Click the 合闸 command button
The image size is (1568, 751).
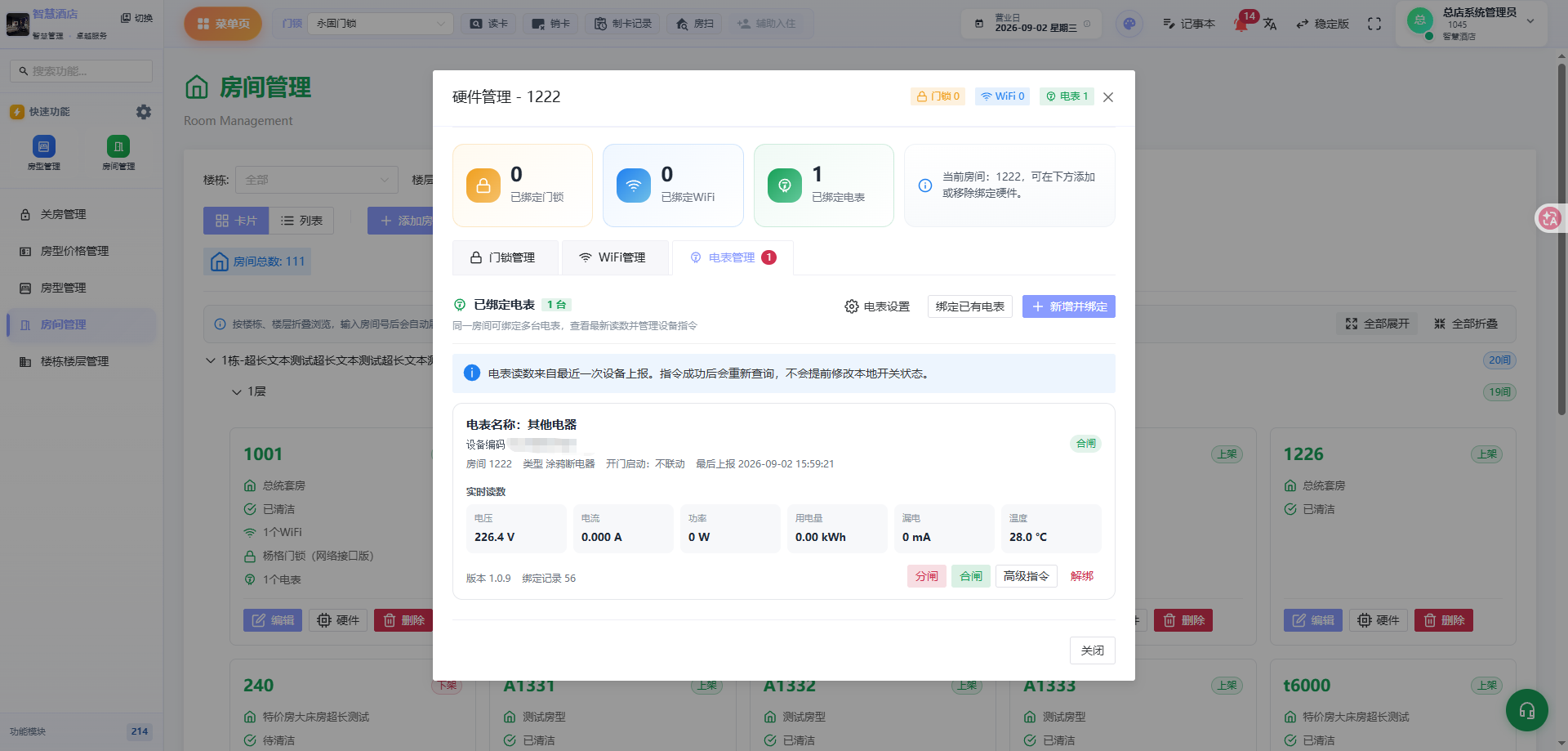(971, 576)
